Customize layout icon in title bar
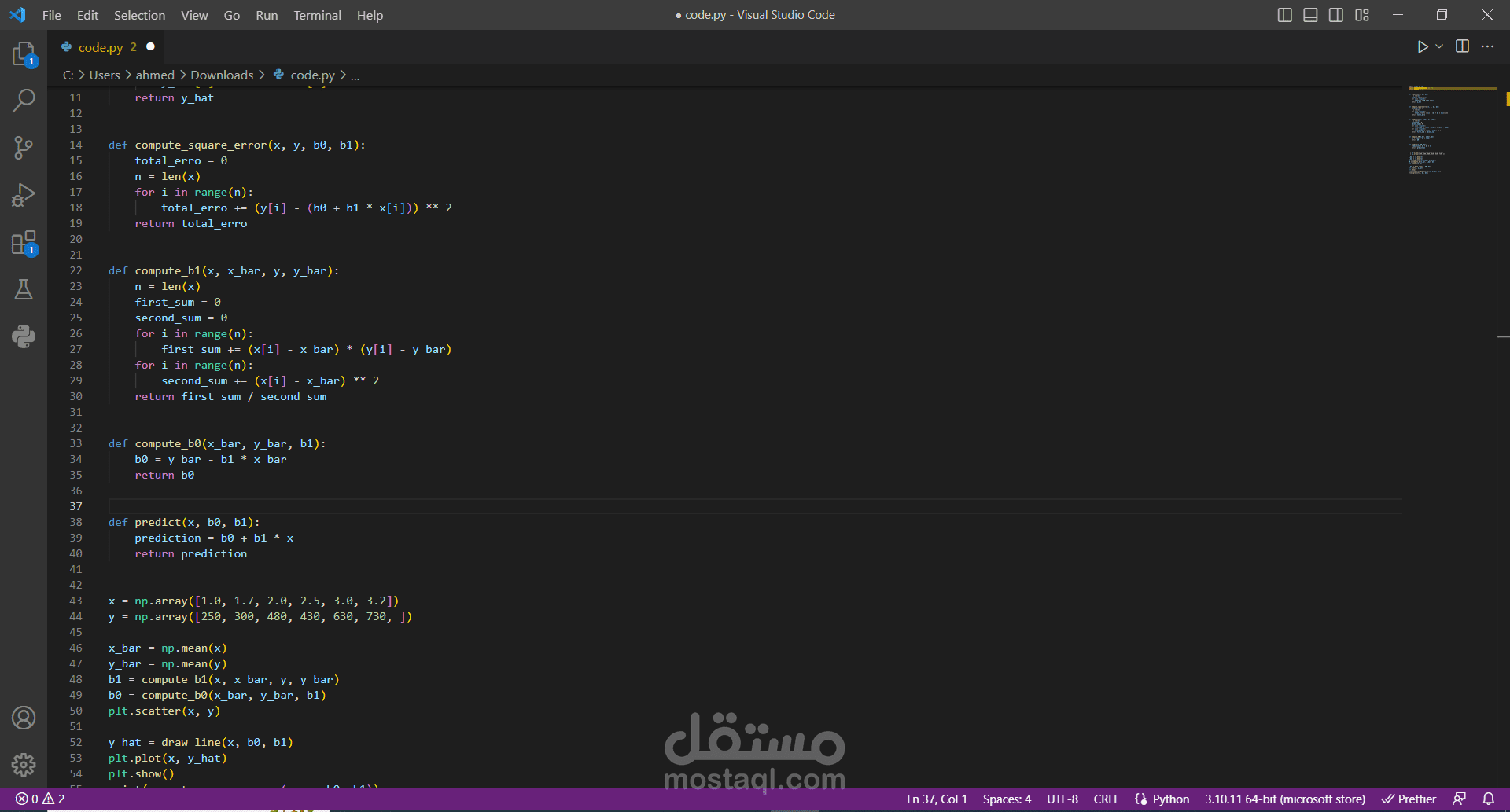1510x812 pixels. click(1362, 15)
